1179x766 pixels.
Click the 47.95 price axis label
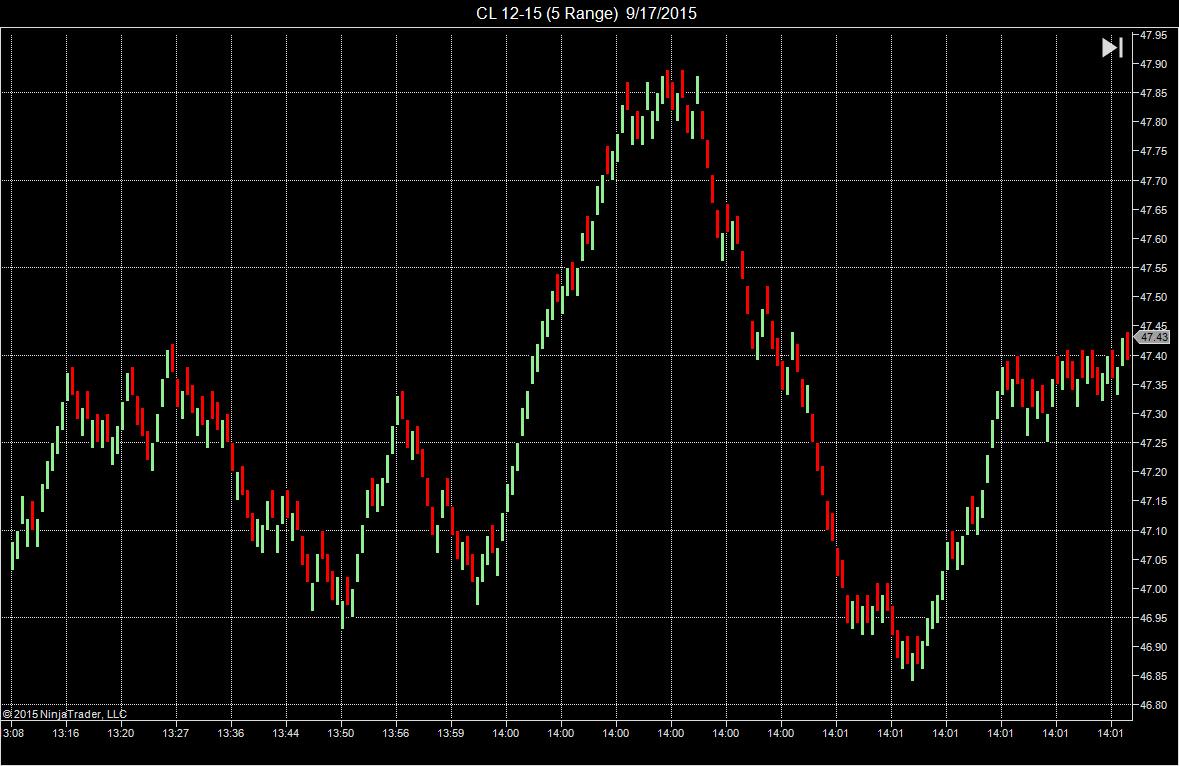1154,35
